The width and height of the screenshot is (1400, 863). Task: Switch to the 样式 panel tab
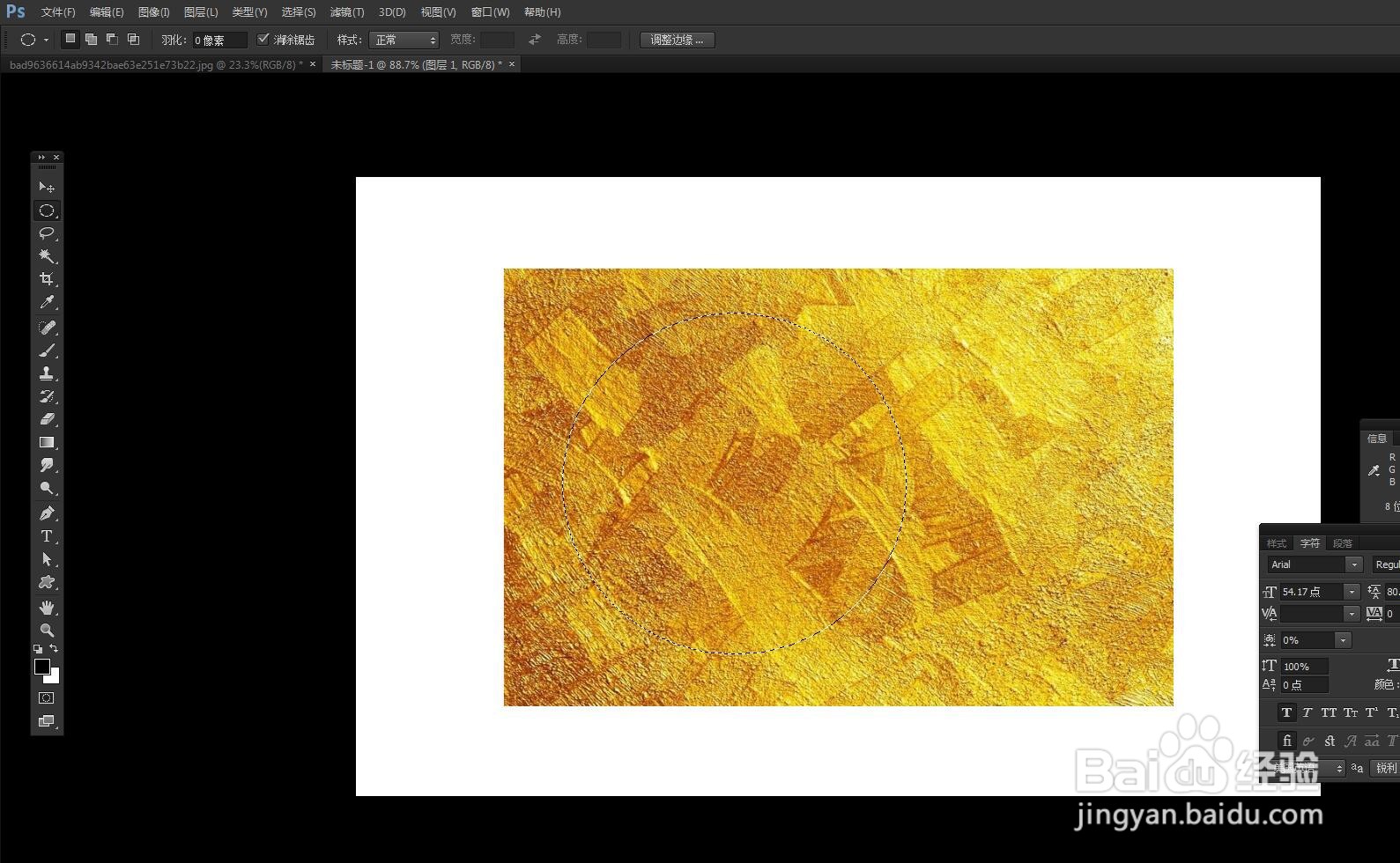tap(1277, 543)
